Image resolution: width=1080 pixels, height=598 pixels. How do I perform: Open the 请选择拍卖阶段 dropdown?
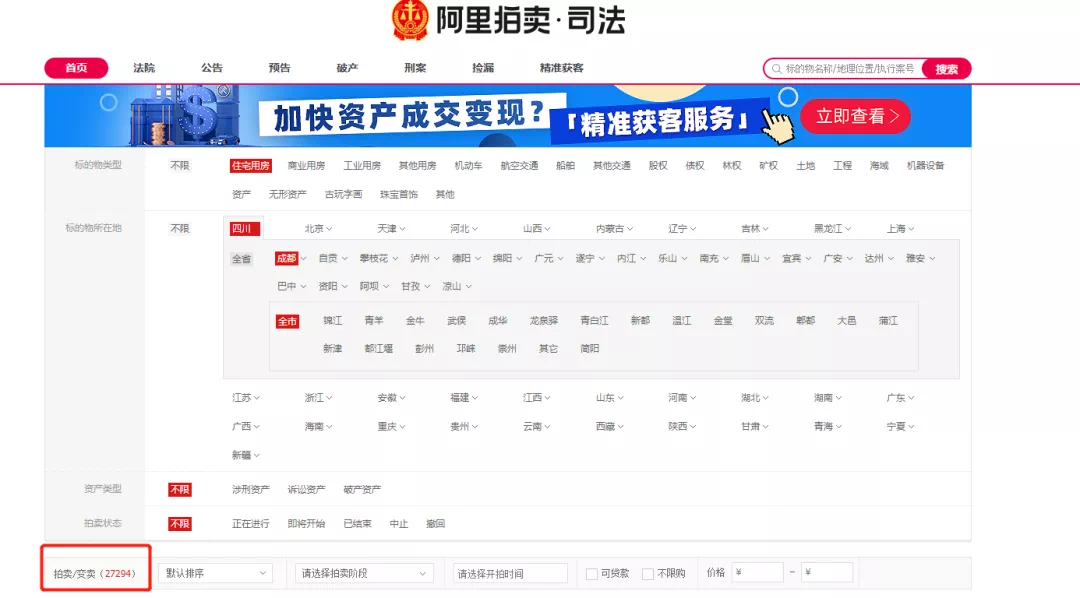coord(364,573)
